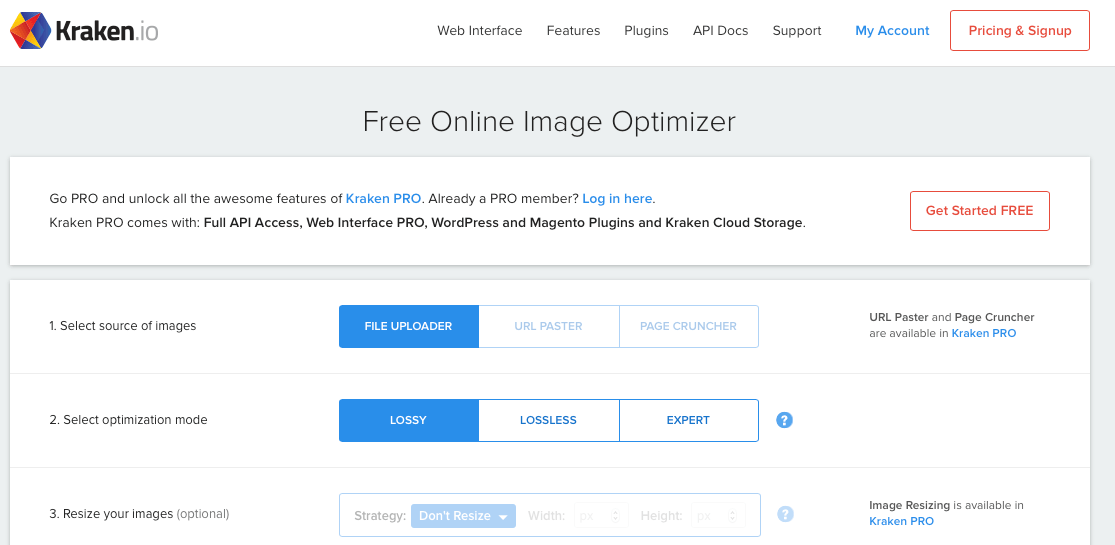Viewport: 1115px width, 545px height.
Task: Open My Account link
Action: click(x=892, y=31)
